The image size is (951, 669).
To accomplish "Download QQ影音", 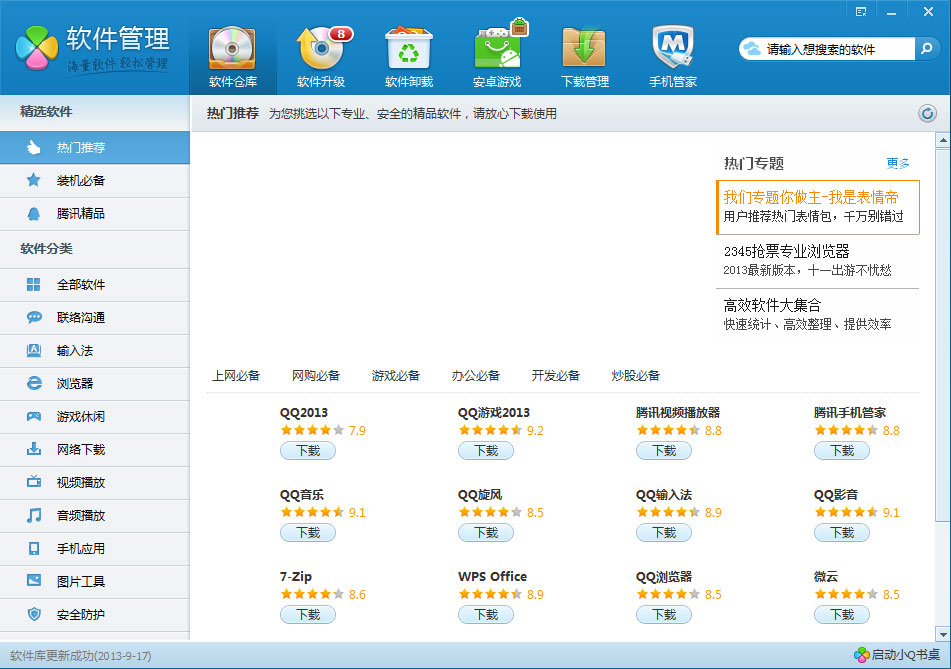I will click(842, 533).
